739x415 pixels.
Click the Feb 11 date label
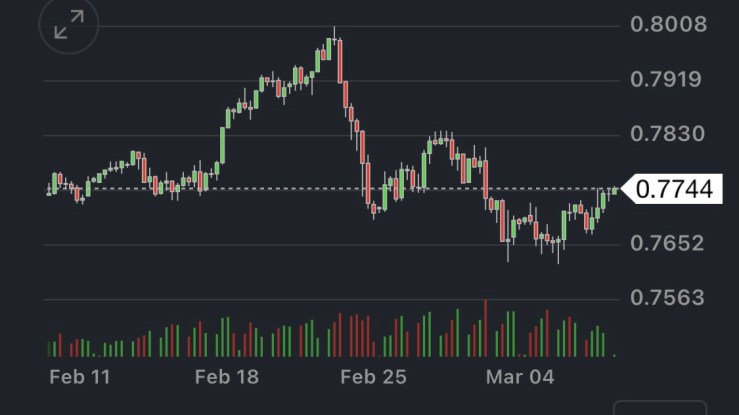[79, 377]
